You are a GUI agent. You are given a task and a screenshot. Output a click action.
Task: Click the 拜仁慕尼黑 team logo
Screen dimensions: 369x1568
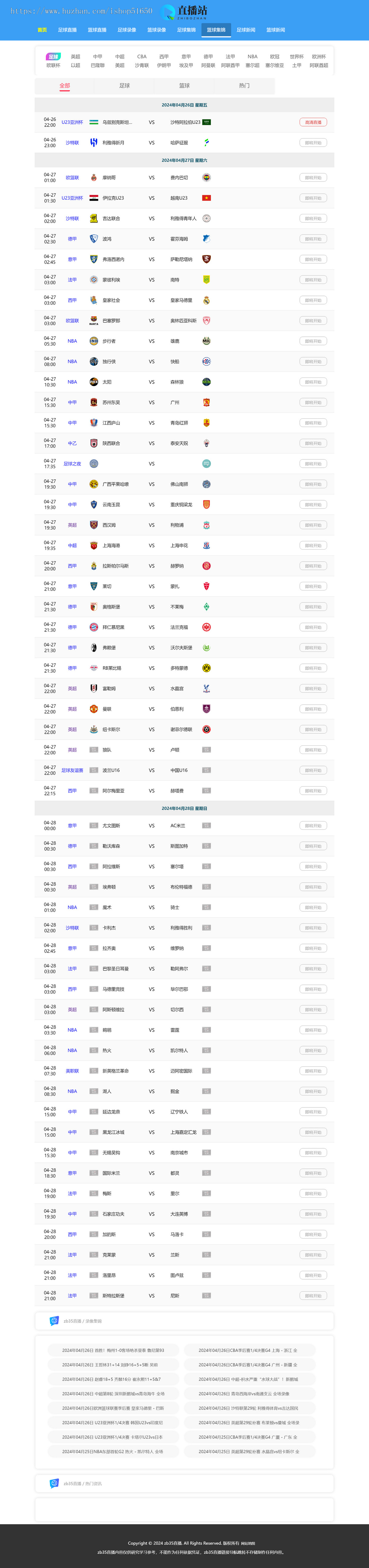click(x=93, y=627)
